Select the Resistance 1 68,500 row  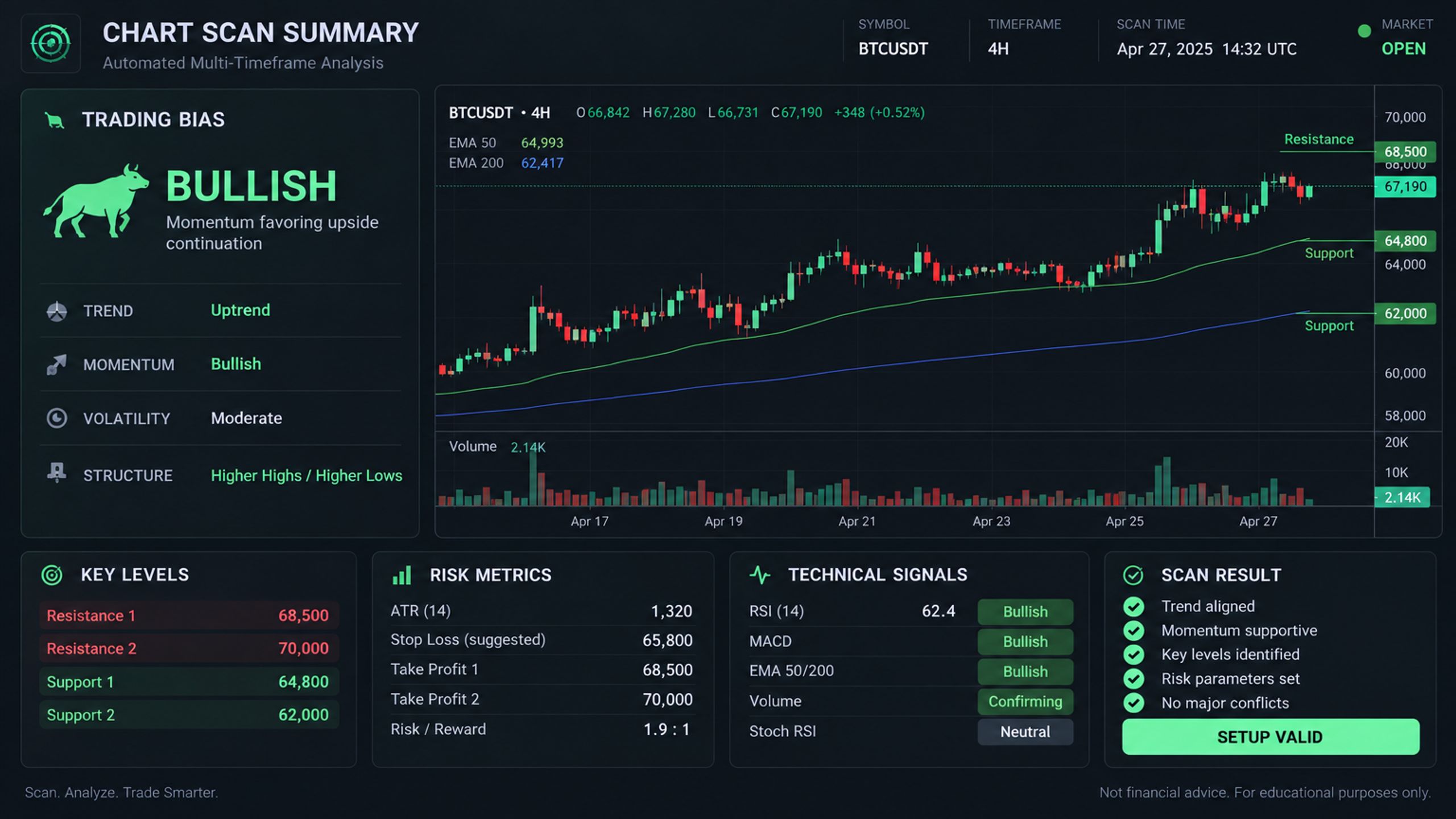click(189, 615)
